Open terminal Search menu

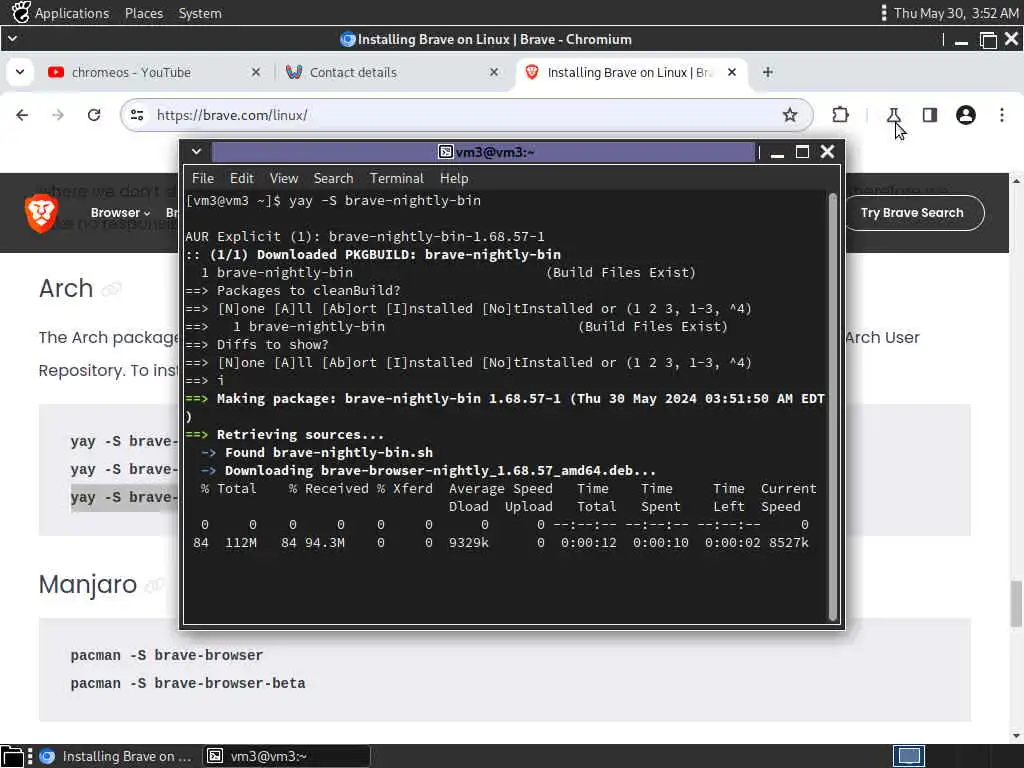point(333,178)
